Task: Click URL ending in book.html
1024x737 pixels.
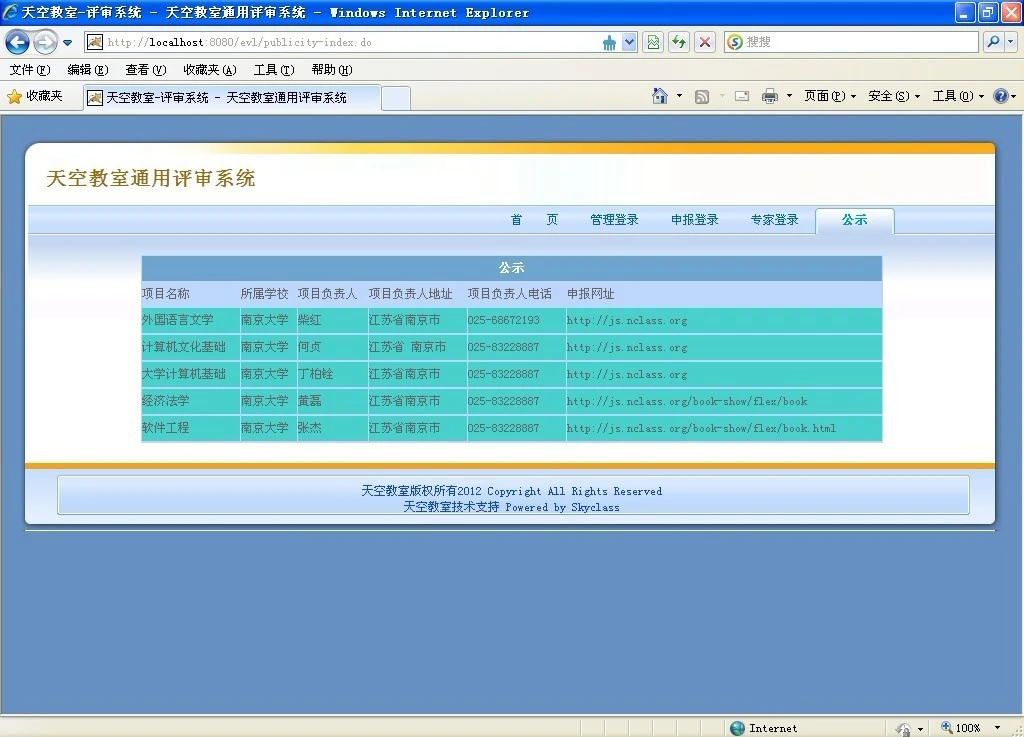Action: [x=701, y=428]
